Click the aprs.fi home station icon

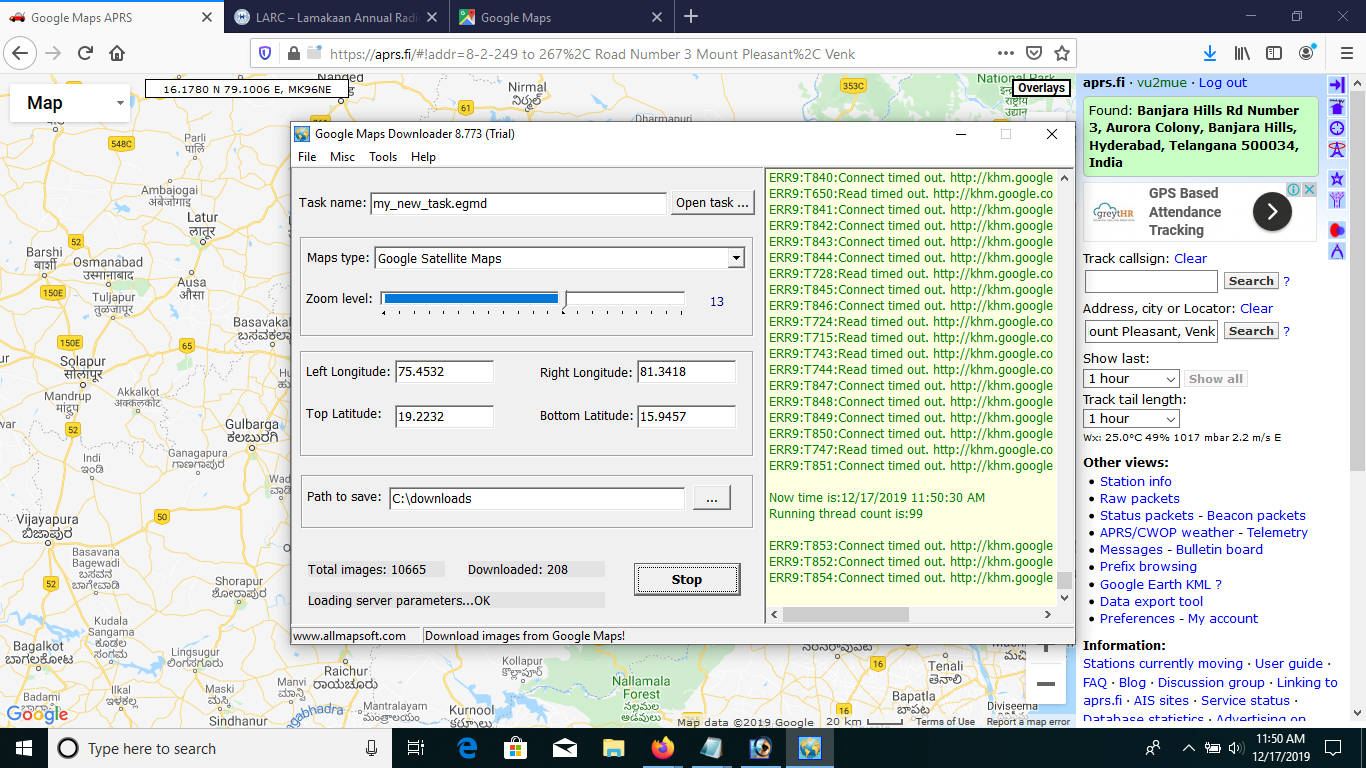[1337, 107]
